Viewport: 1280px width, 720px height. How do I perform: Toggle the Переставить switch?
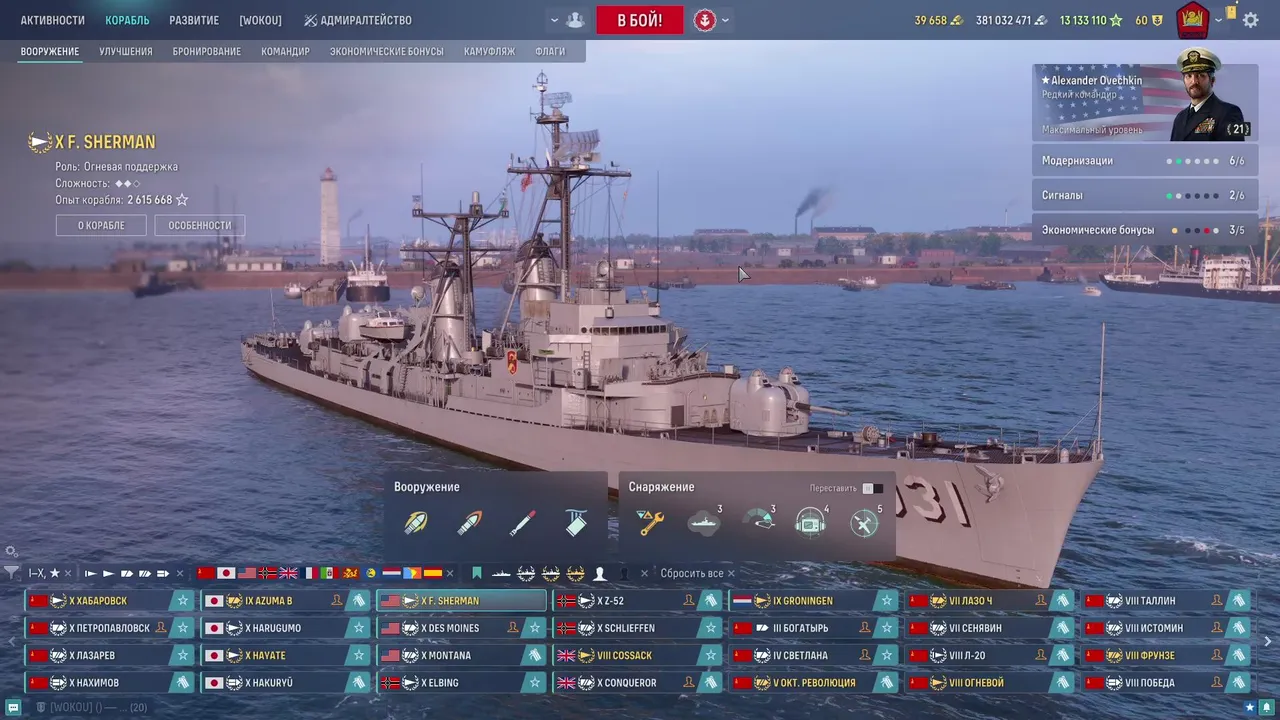(872, 488)
